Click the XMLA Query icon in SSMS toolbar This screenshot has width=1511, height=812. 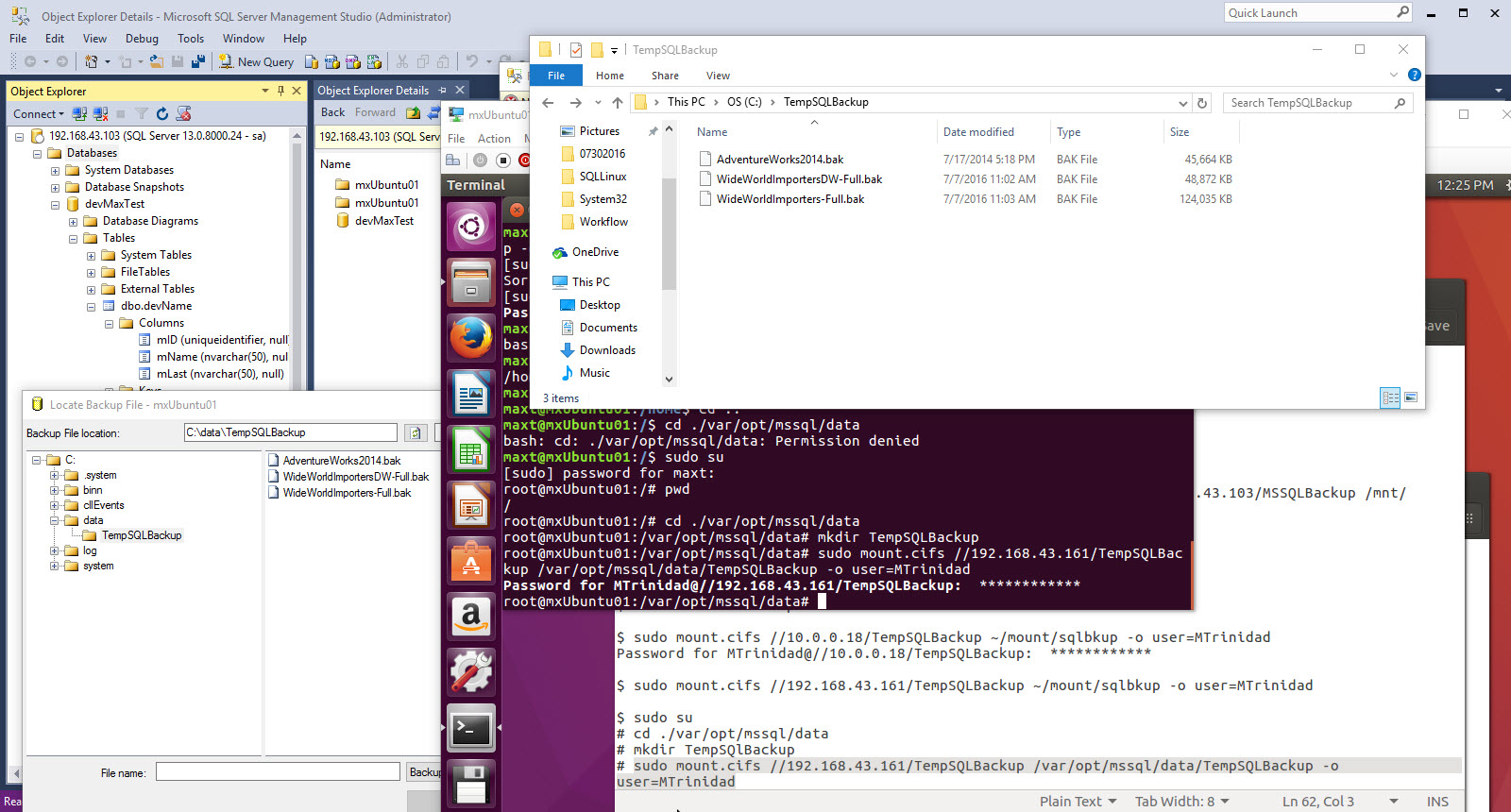coord(374,61)
